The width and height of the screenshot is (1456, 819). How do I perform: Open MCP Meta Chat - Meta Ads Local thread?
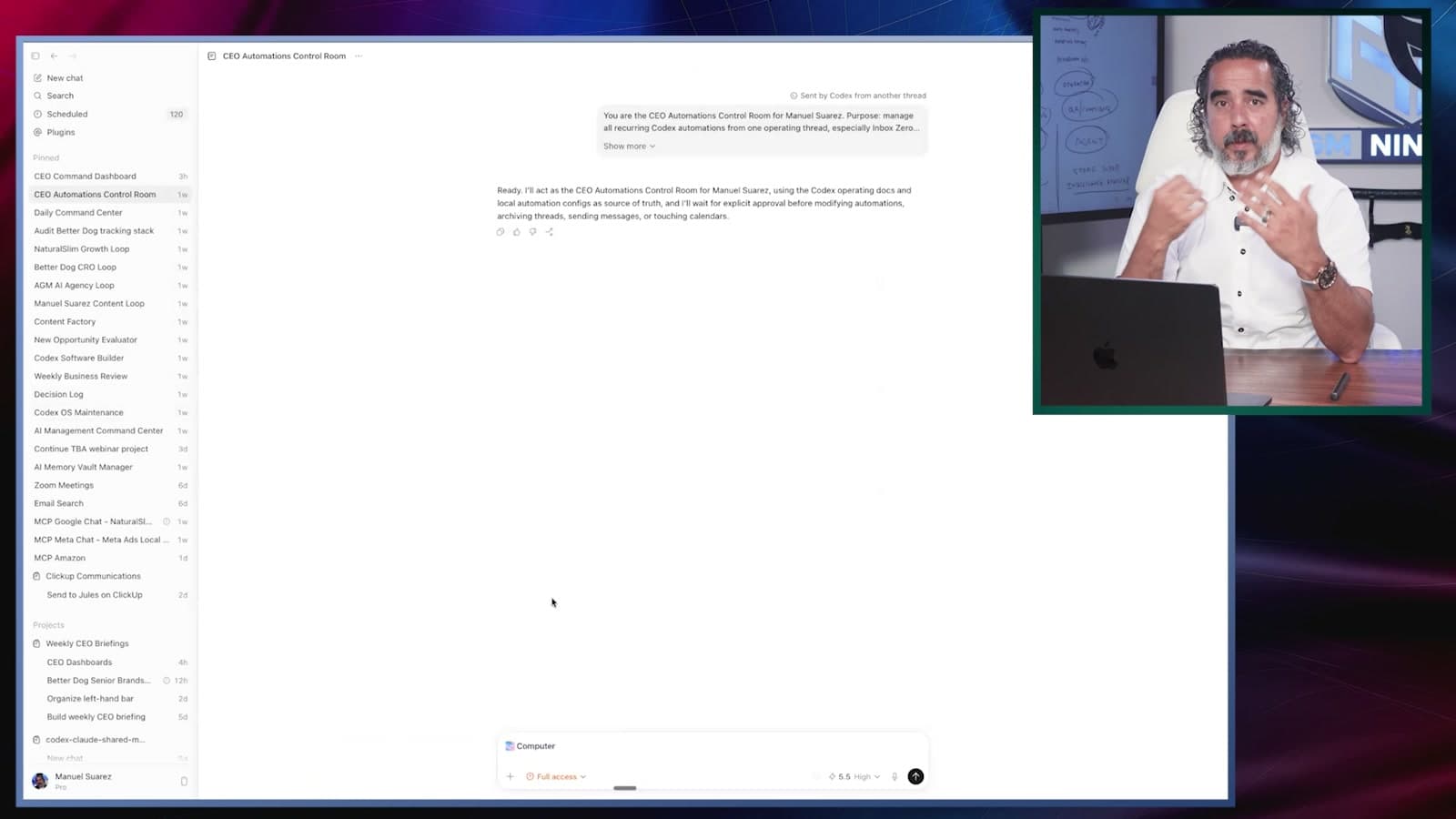(109, 541)
